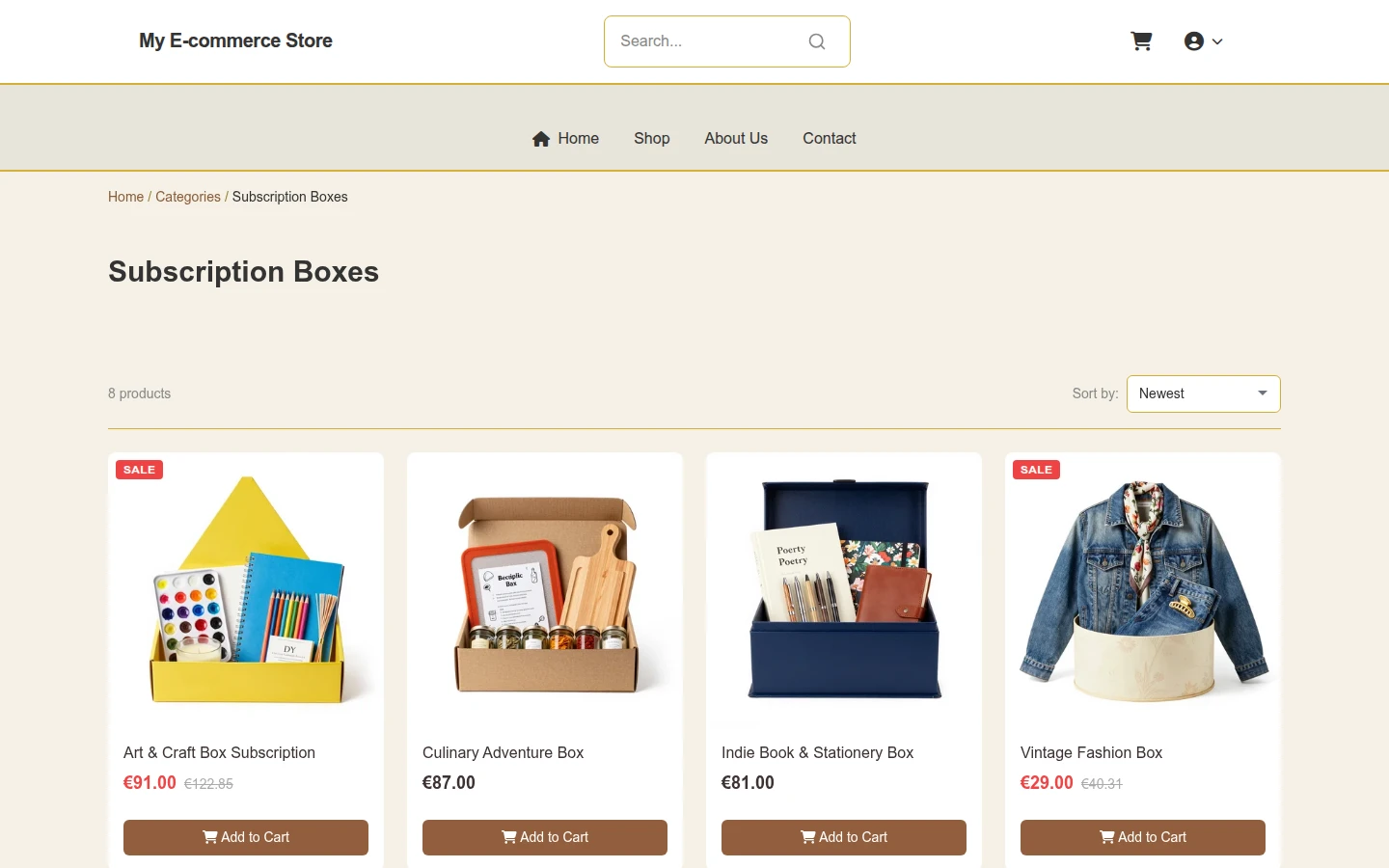The image size is (1389, 868).
Task: Click the Sort by label
Action: coord(1095,393)
